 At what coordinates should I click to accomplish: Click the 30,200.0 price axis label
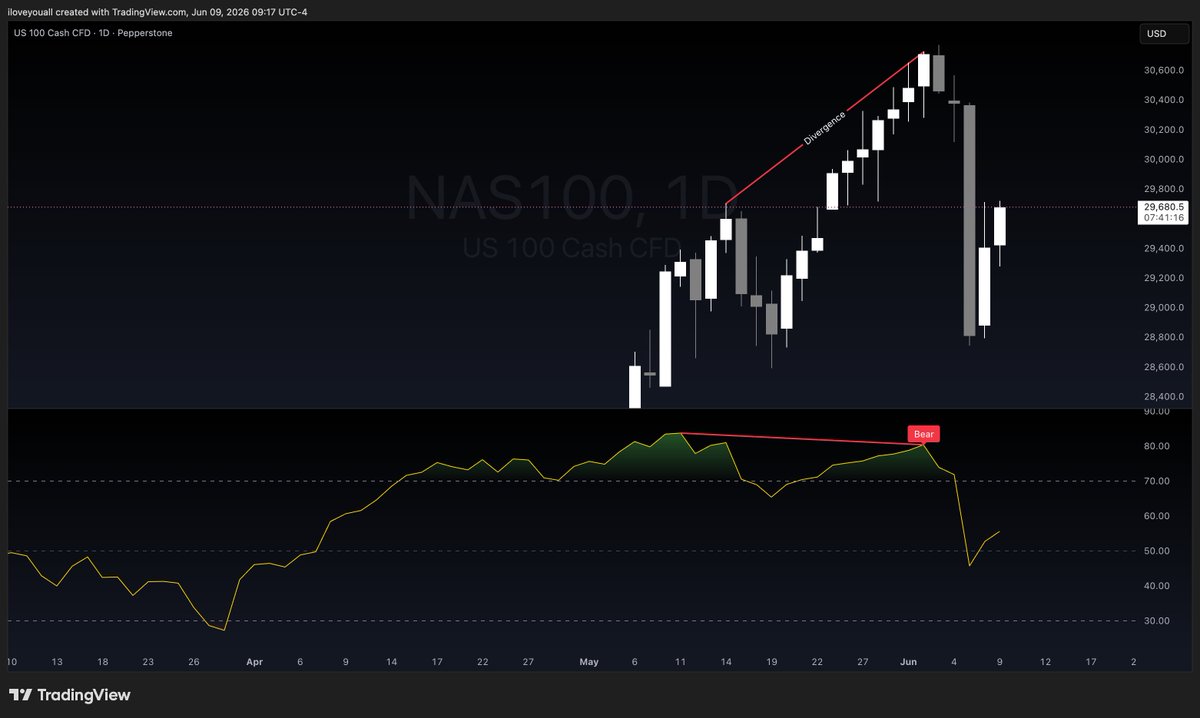click(1164, 130)
